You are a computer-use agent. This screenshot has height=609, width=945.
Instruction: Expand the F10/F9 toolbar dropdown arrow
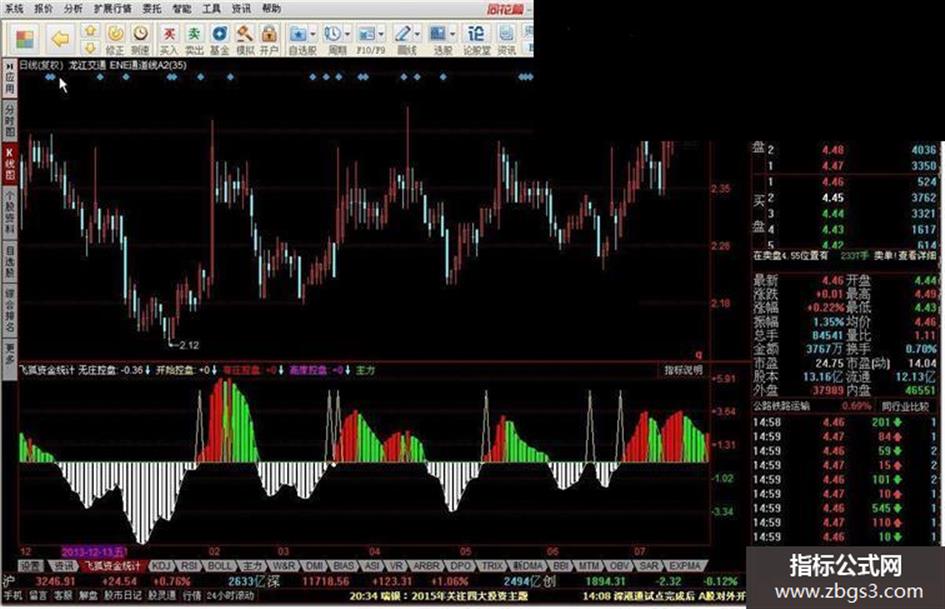(x=380, y=34)
